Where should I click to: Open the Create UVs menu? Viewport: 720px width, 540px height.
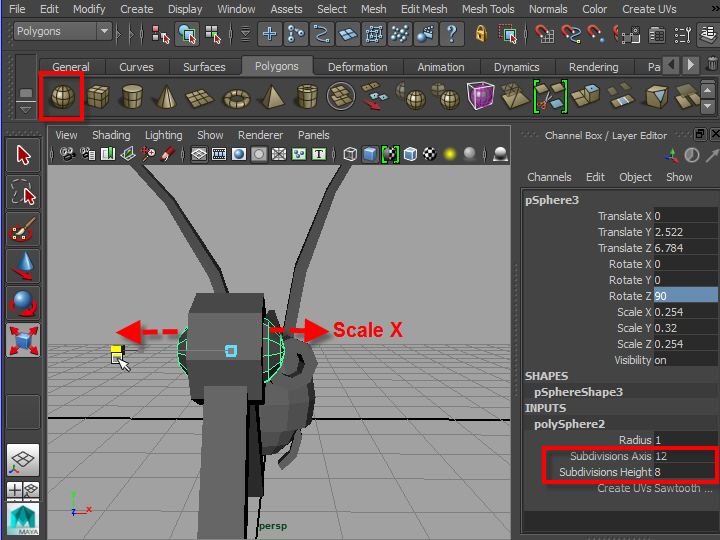tap(649, 9)
